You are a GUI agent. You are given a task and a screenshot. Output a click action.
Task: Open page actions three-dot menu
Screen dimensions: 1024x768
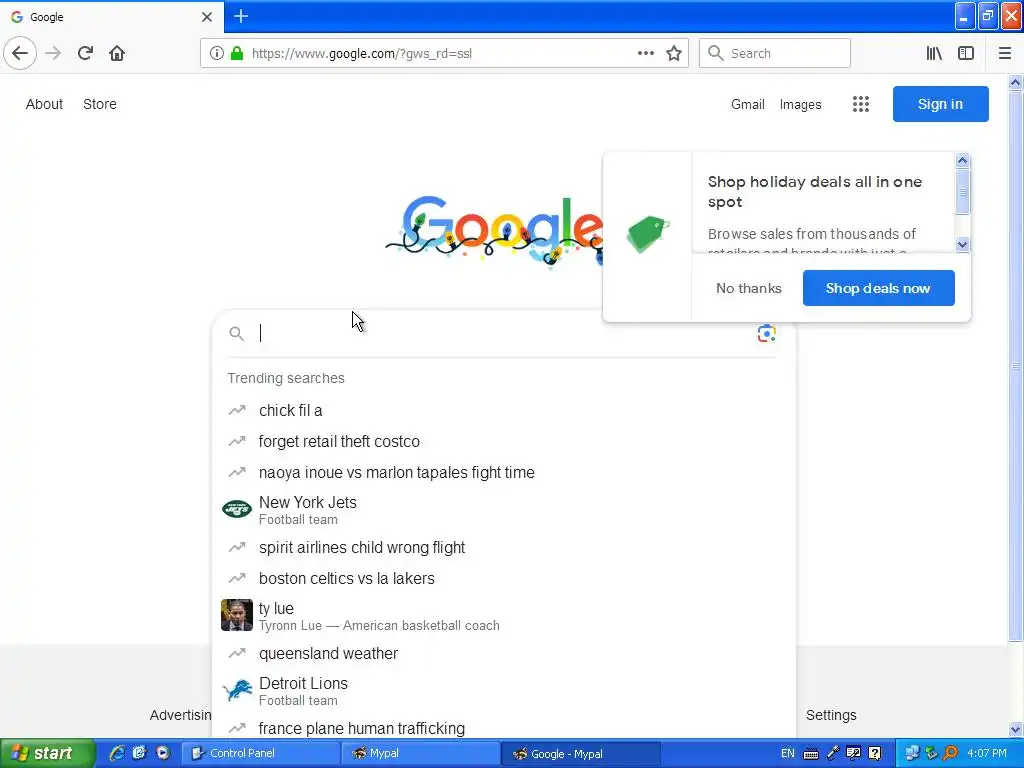pyautogui.click(x=646, y=54)
